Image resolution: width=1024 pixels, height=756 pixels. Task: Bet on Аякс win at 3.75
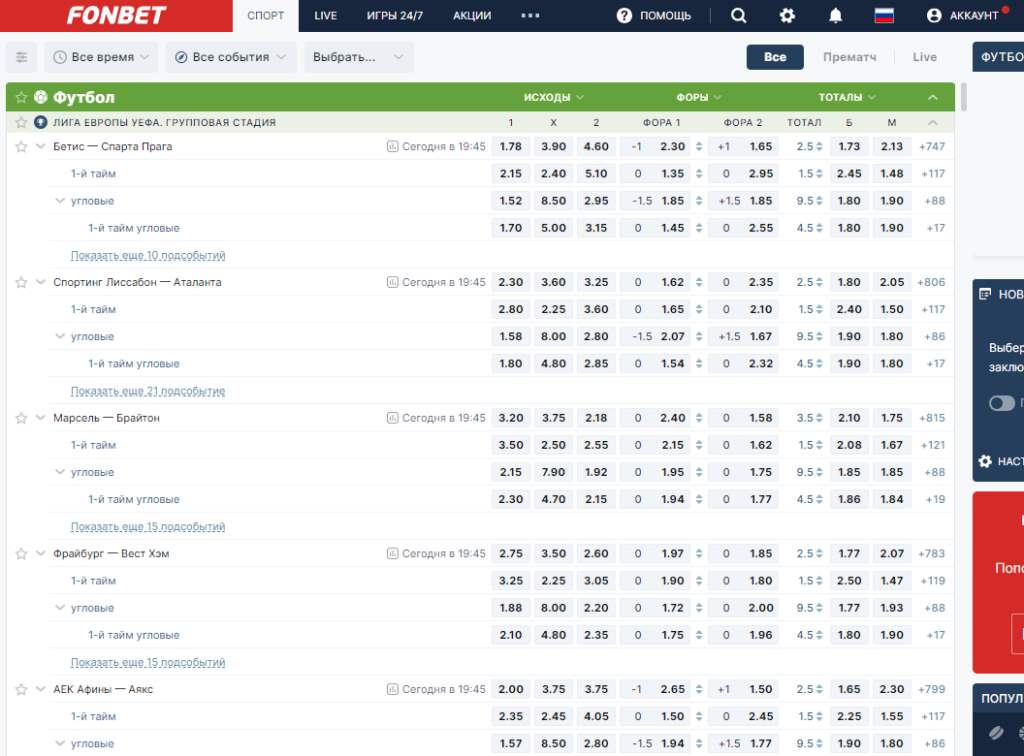pyautogui.click(x=596, y=689)
